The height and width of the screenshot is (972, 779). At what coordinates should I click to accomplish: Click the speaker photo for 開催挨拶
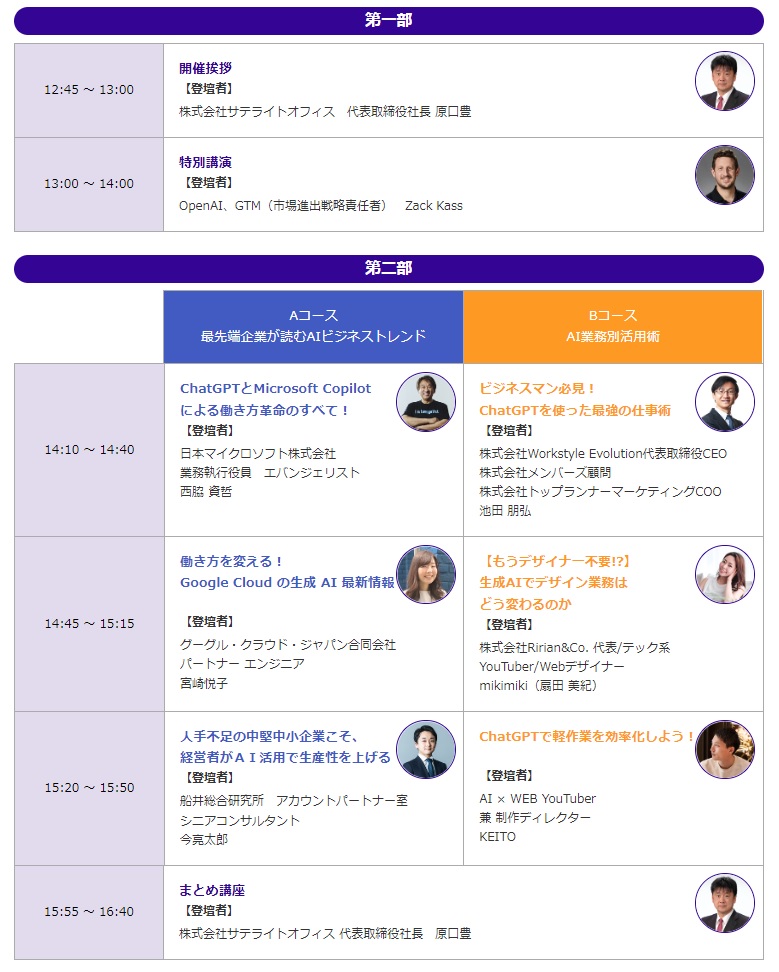[724, 81]
